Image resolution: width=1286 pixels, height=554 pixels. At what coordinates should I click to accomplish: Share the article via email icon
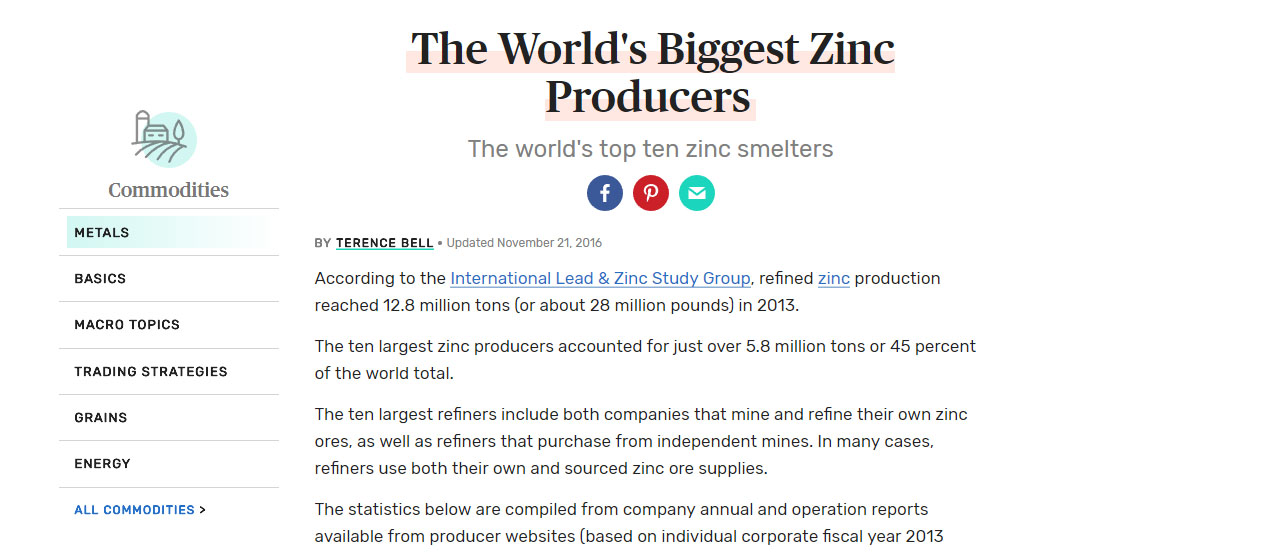(x=697, y=193)
